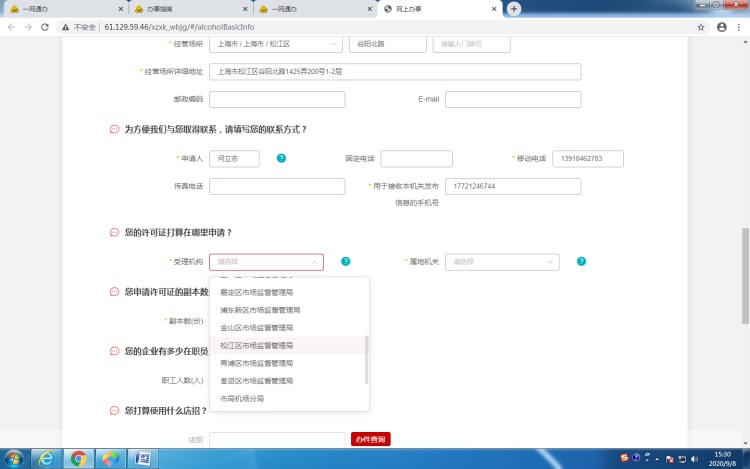Open a new browser tab with plus button
Viewport: 750px width, 469px height.
514,8
